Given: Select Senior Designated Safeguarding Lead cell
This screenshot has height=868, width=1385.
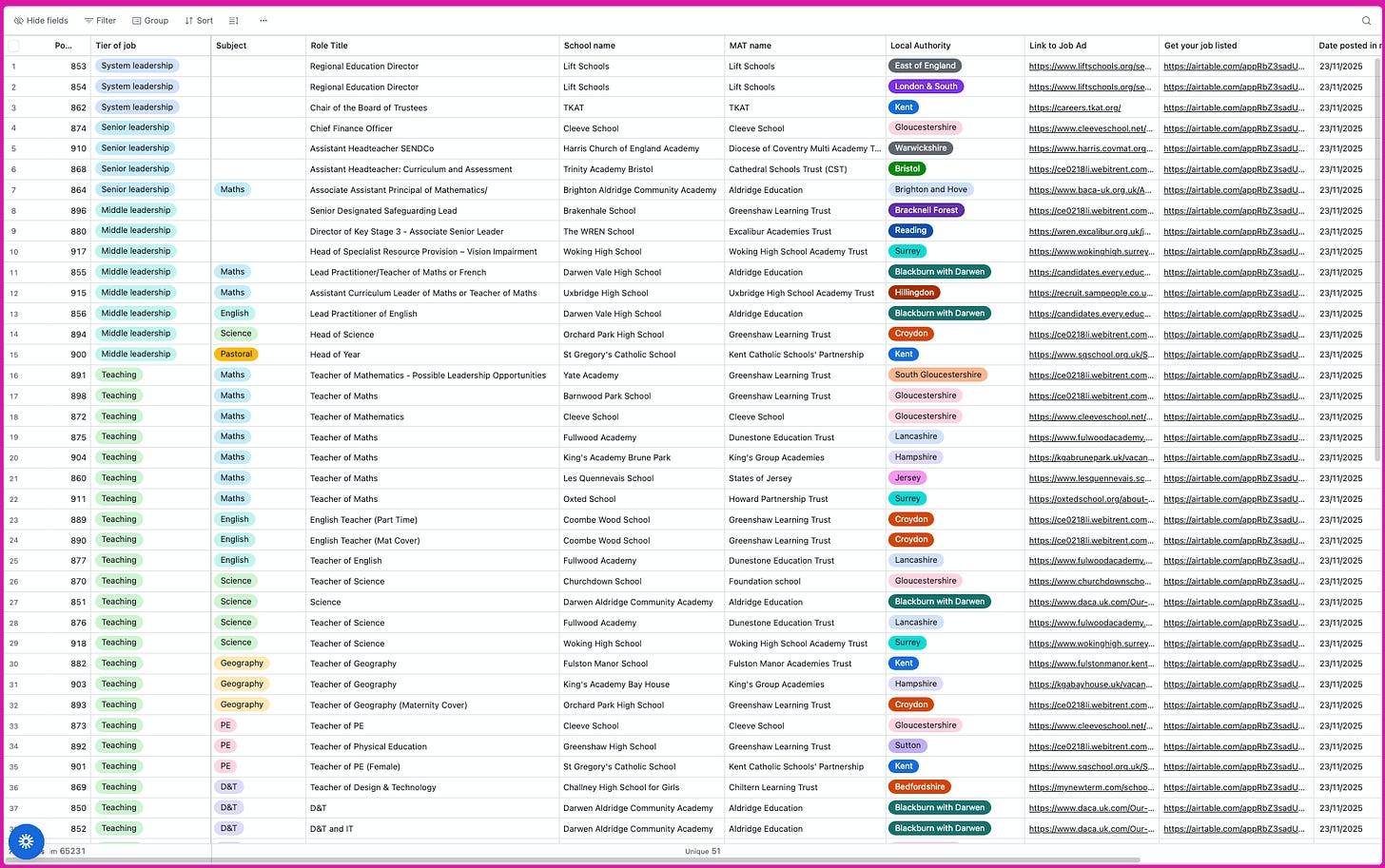Looking at the screenshot, I should point(432,211).
